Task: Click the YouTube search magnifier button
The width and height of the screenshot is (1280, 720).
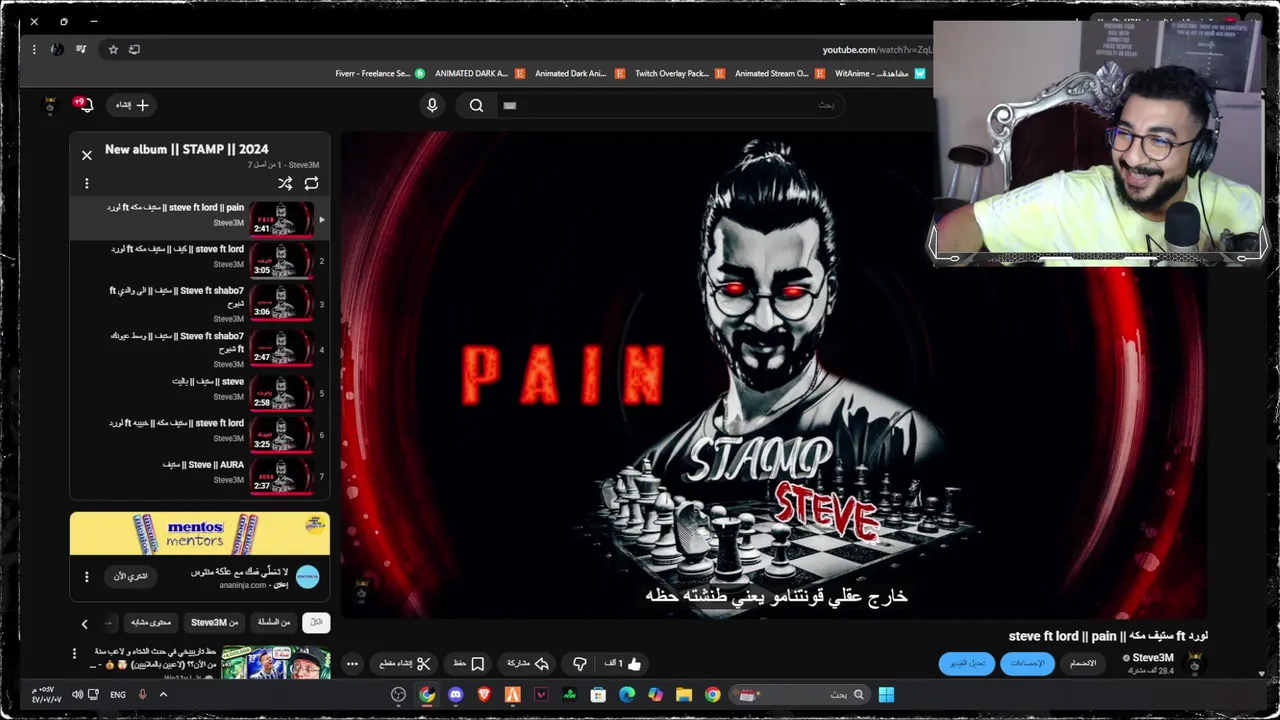Action: coord(476,105)
